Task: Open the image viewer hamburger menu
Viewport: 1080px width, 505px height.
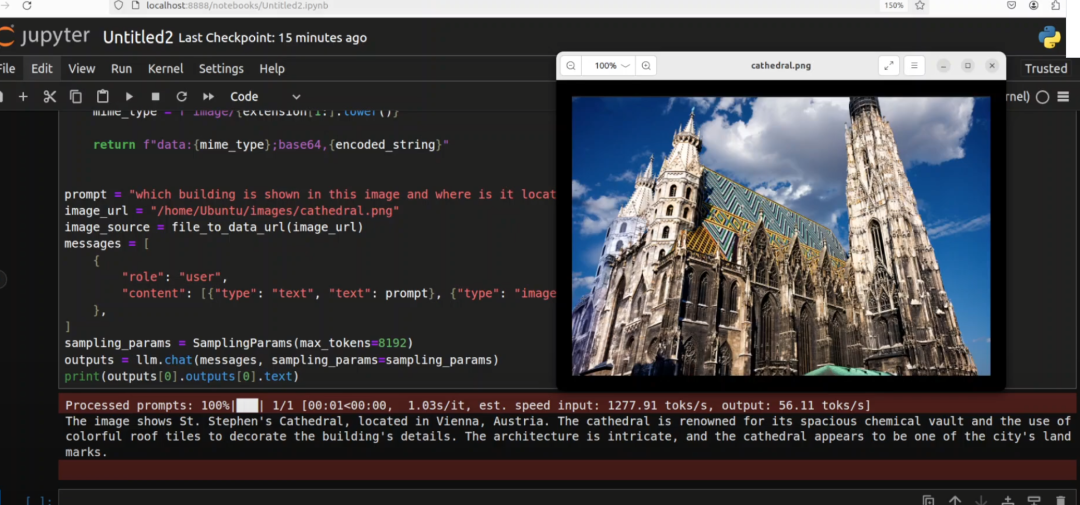Action: click(914, 66)
